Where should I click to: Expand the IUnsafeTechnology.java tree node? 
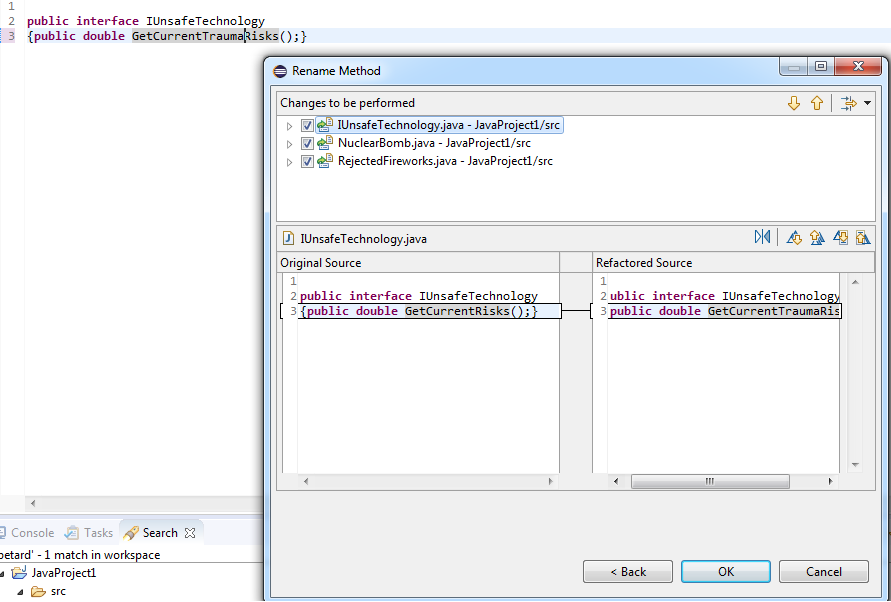pos(289,126)
